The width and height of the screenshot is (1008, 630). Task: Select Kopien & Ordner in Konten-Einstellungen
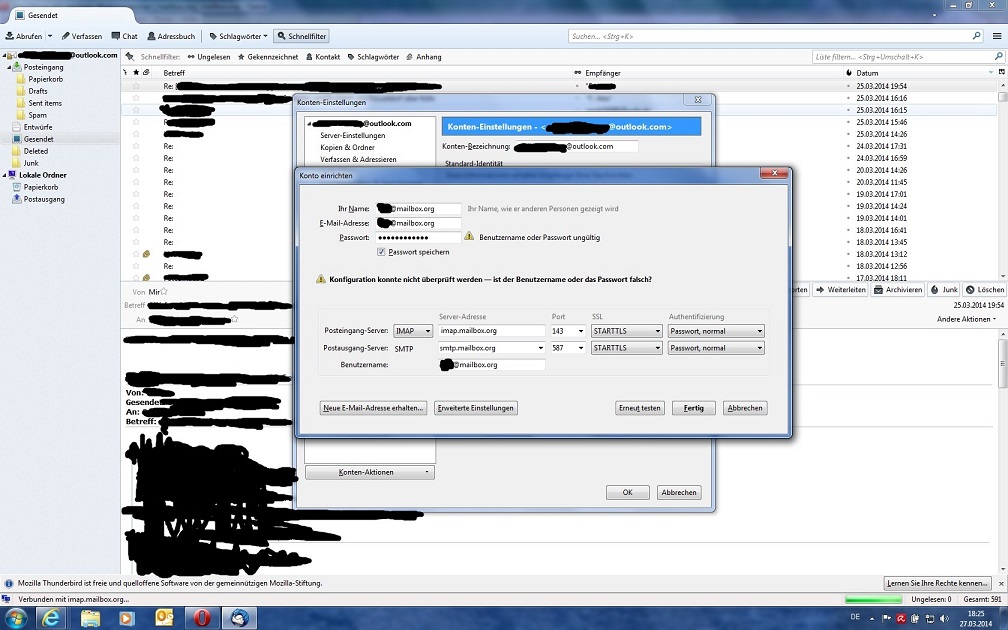(347, 147)
